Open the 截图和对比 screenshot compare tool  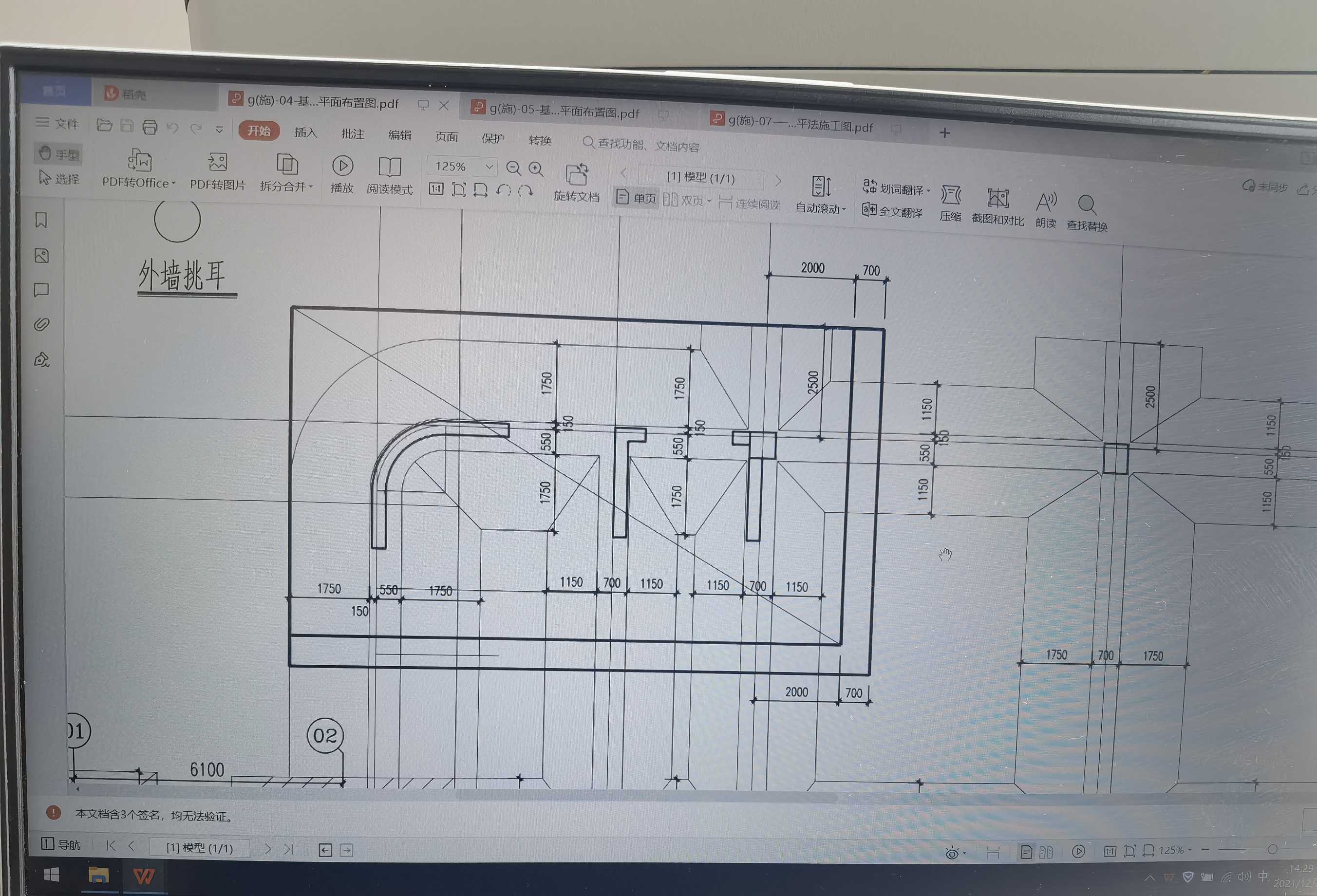[x=998, y=207]
